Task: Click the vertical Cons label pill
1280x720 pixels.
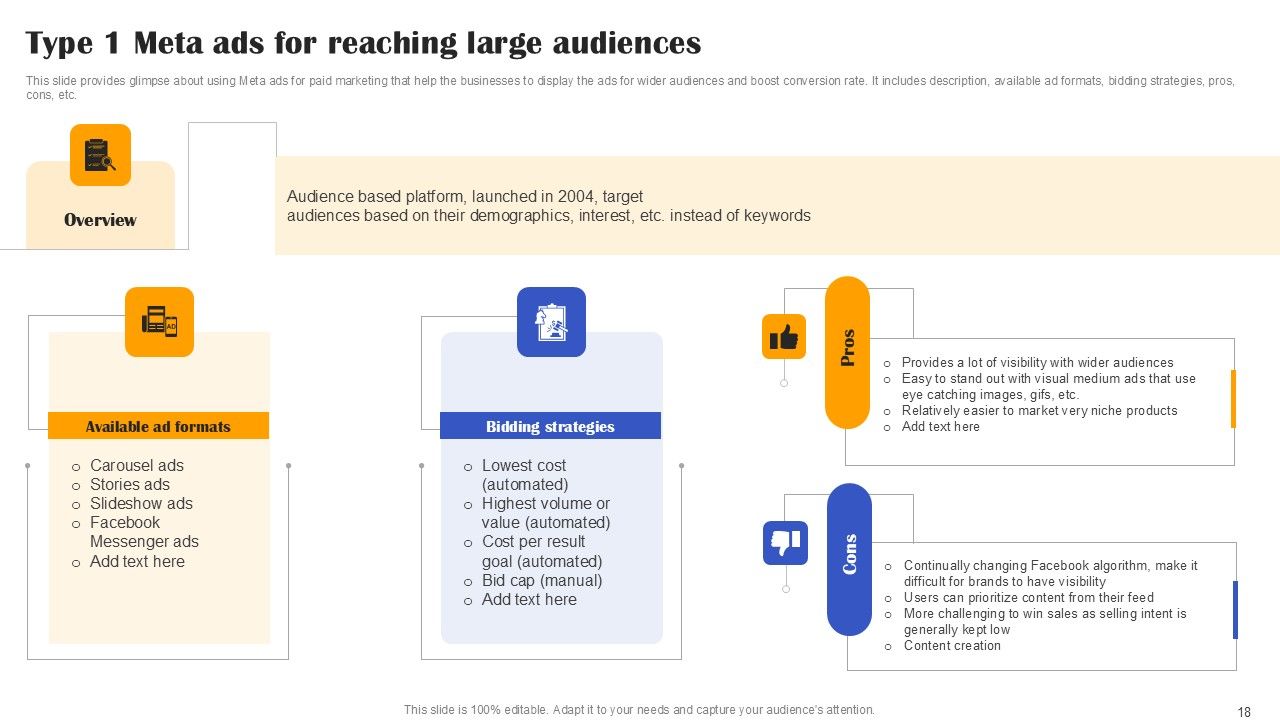Action: click(849, 559)
